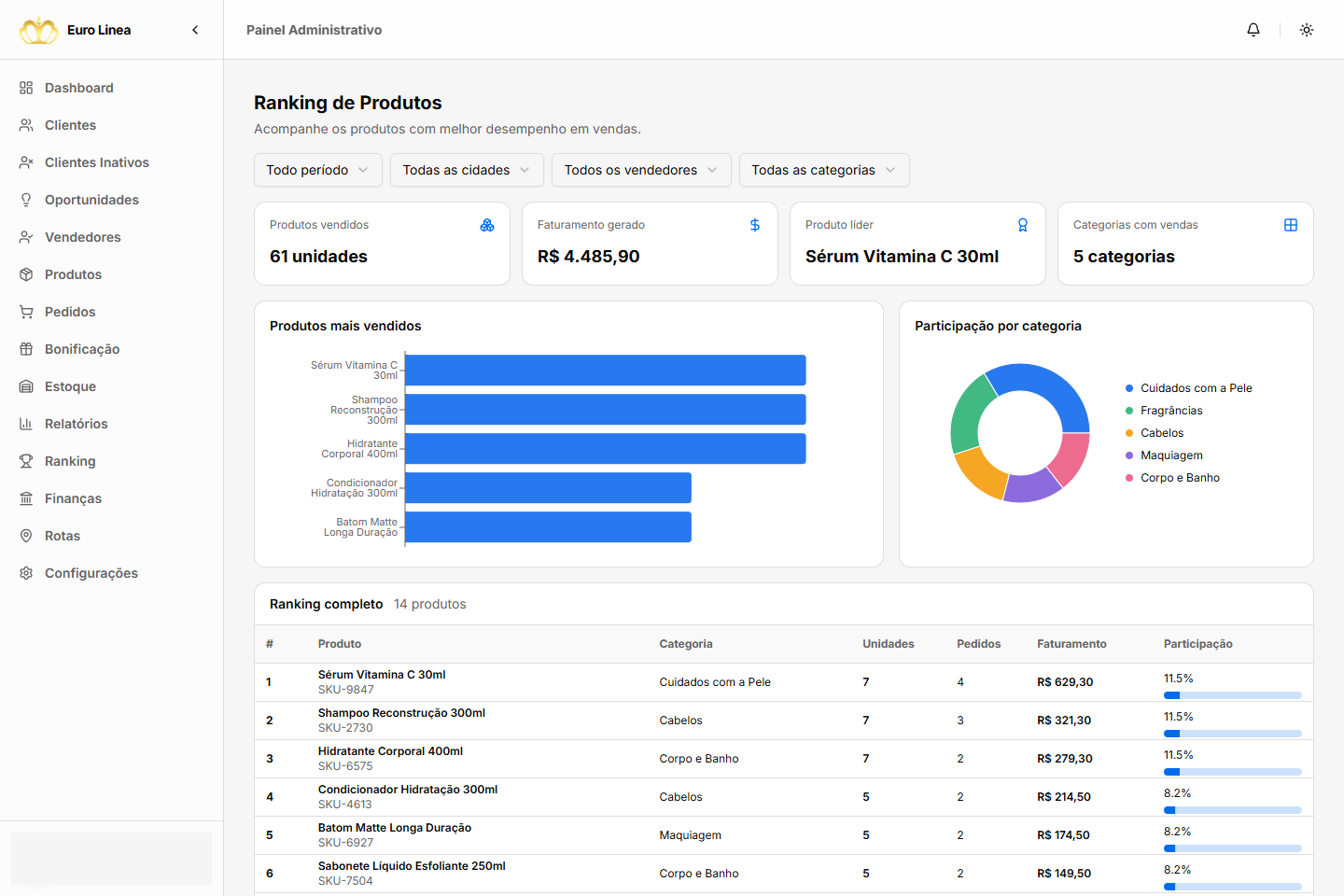This screenshot has width=1344, height=896.
Task: Click the Bonificação gift icon
Action: coord(26,349)
